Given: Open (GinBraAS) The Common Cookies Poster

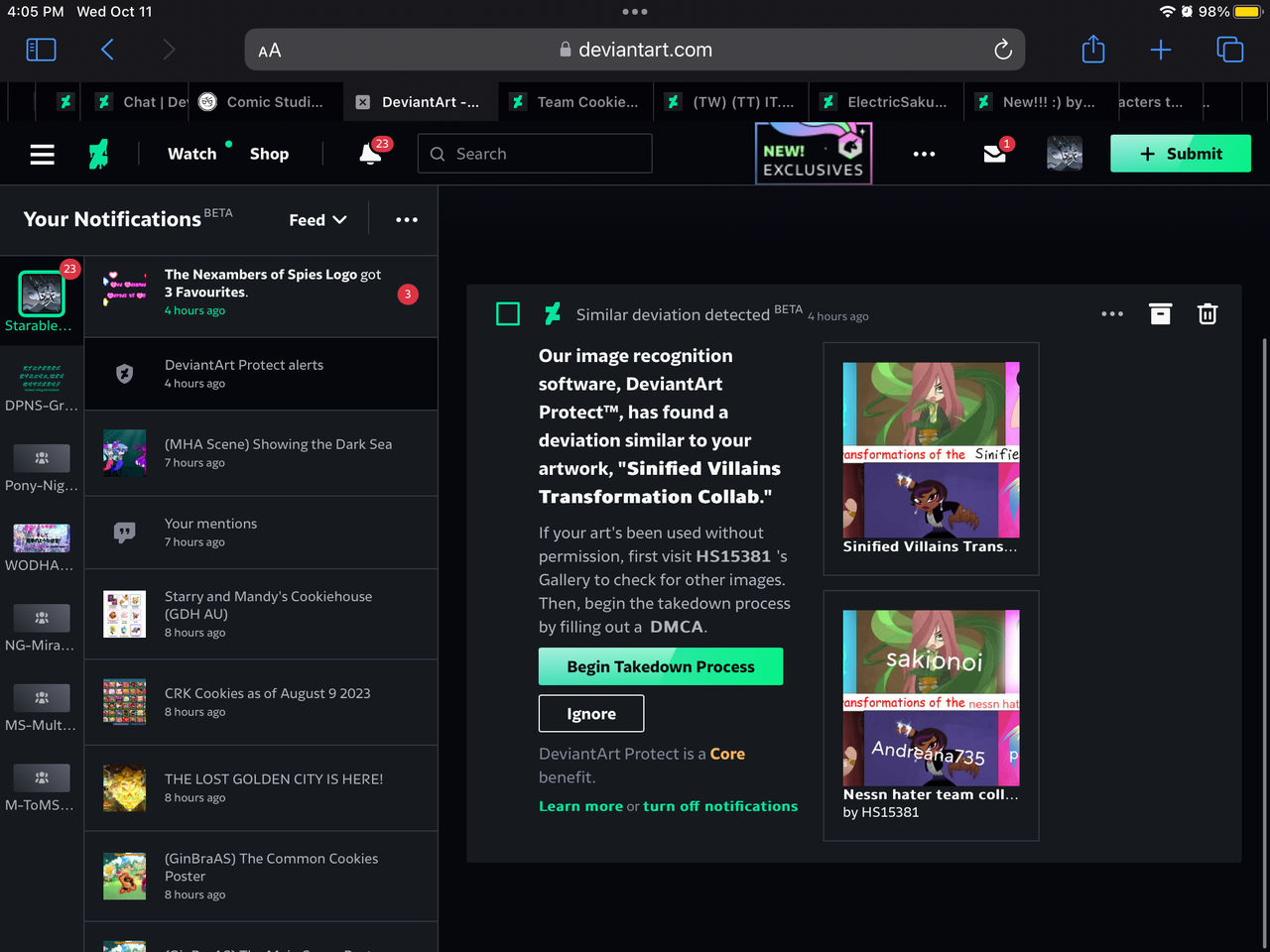Looking at the screenshot, I should (261, 877).
